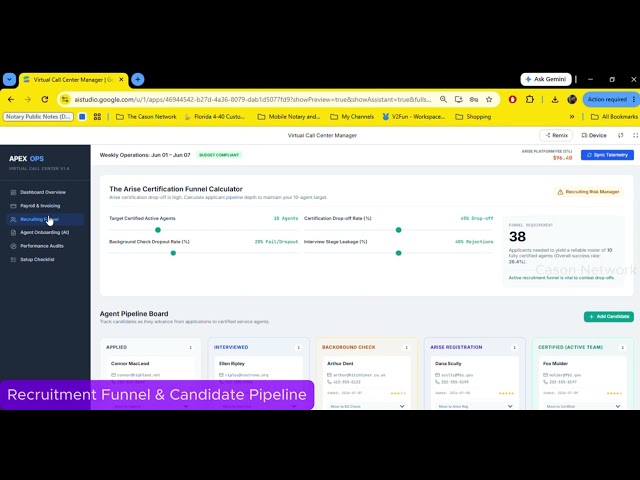Open Shopping bookmark folder
The image size is (640, 480).
pos(473,117)
